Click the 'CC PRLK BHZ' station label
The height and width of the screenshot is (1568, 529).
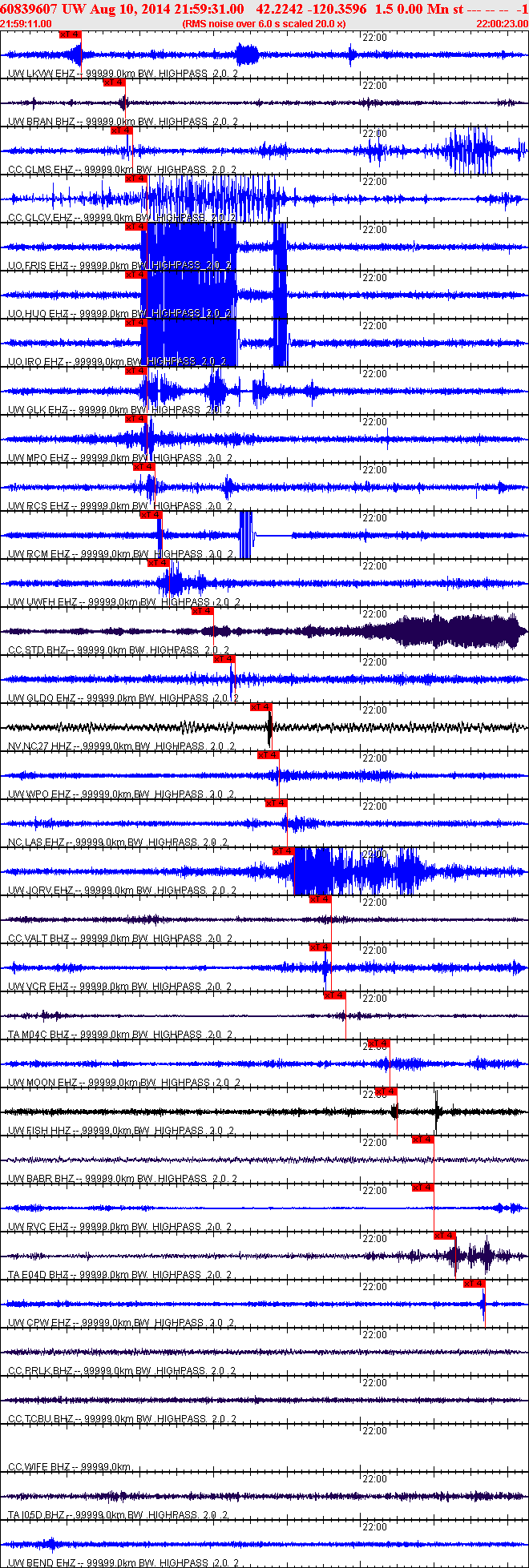tap(40, 1371)
